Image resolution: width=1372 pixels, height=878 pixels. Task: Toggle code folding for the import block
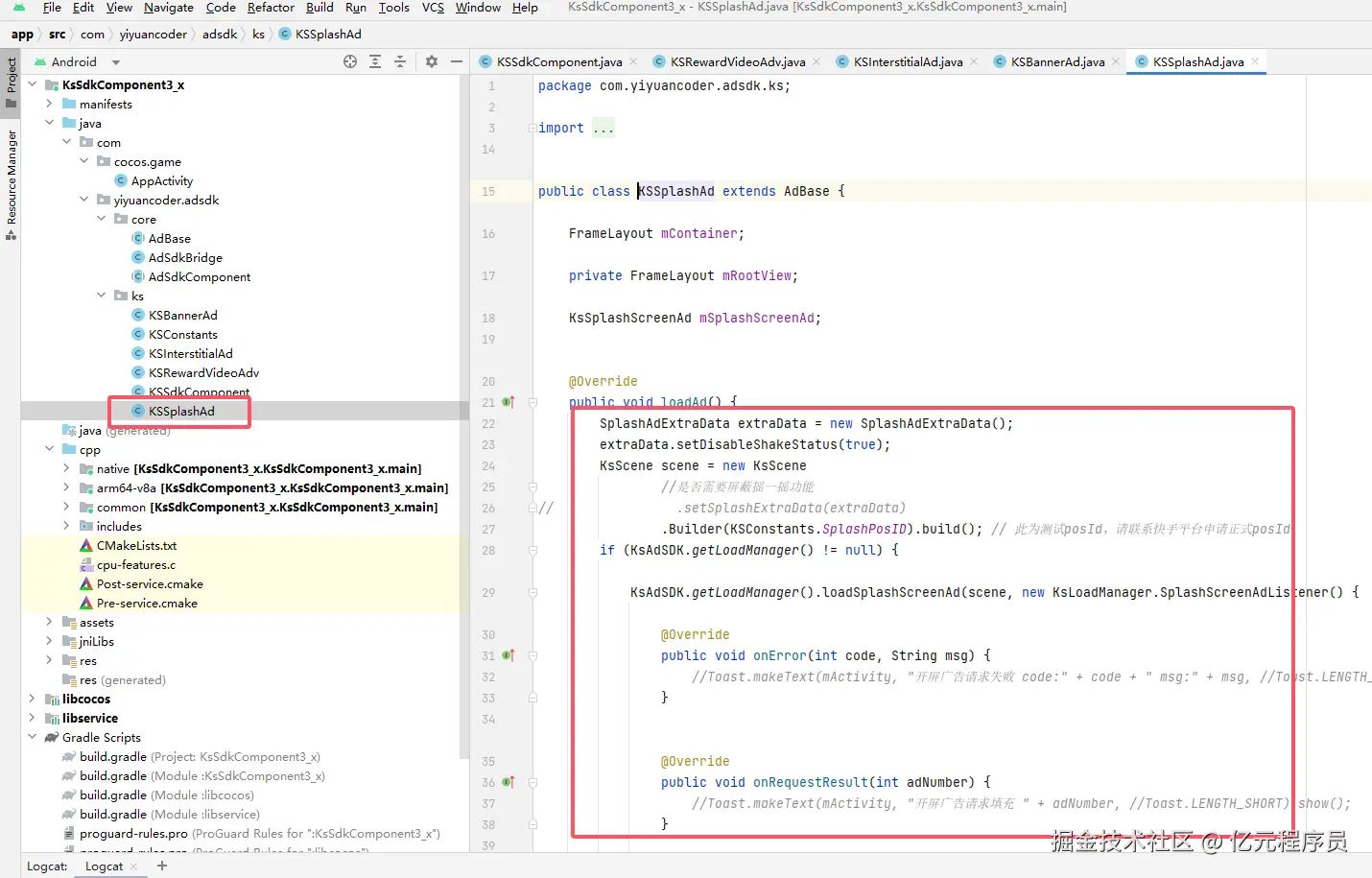[532, 129]
